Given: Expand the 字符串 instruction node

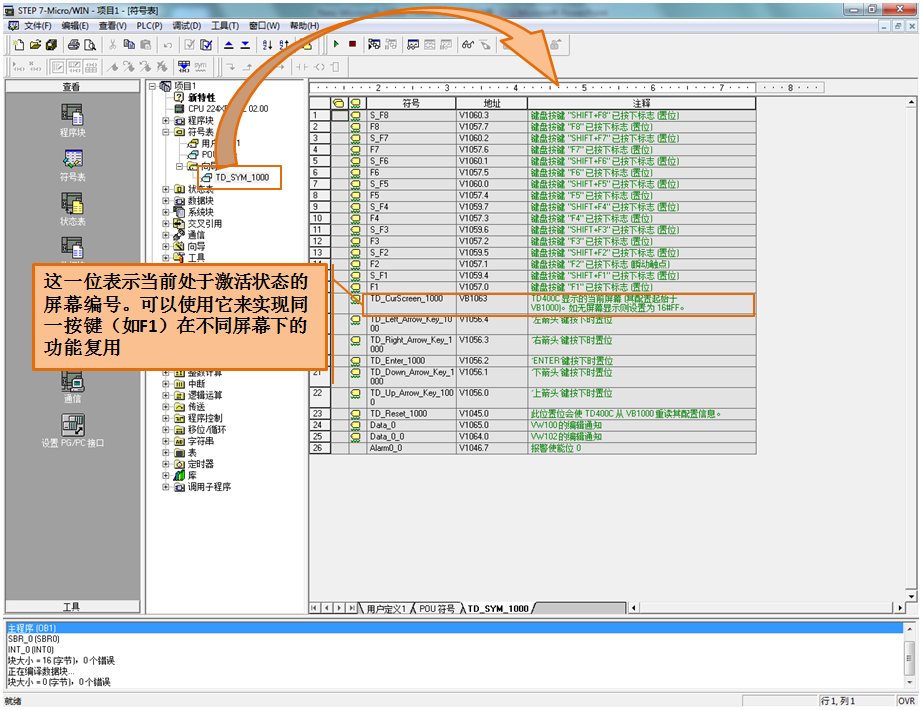Looking at the screenshot, I should 166,441.
